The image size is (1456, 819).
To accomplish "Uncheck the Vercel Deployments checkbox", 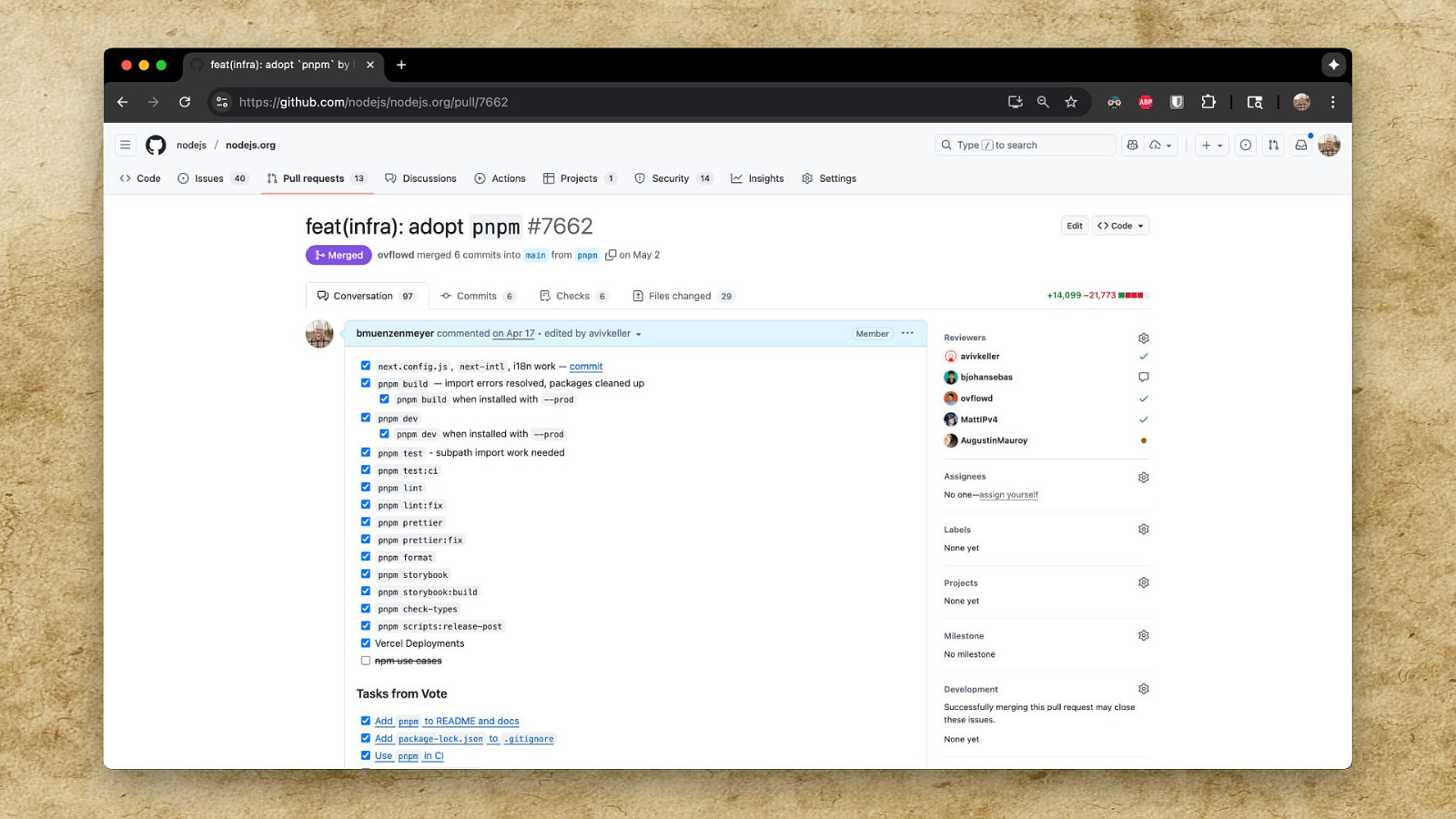I will coord(366,643).
